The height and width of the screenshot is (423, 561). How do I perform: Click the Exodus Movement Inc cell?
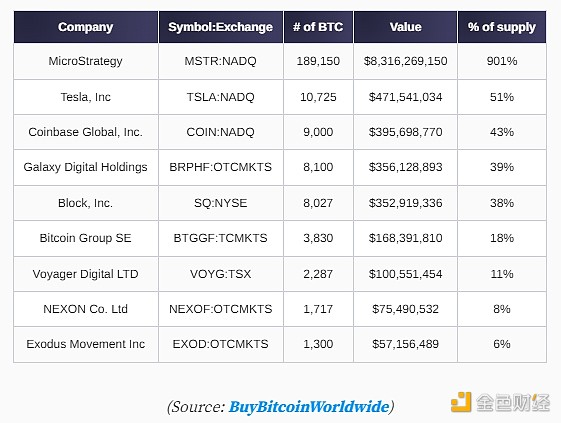(x=86, y=344)
